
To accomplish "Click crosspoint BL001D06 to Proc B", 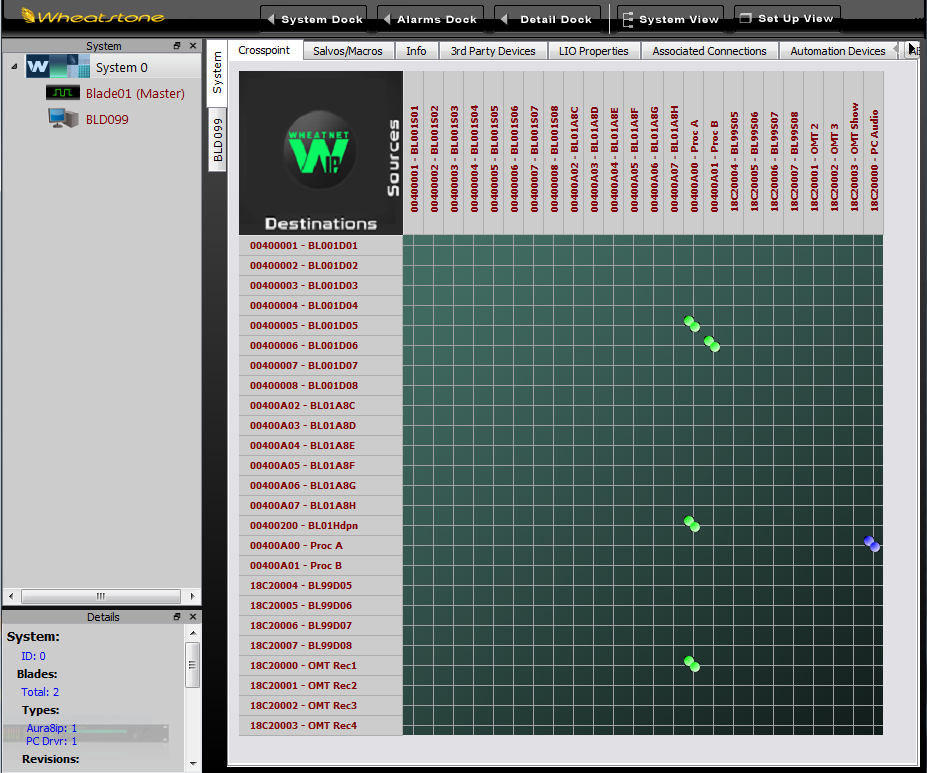I will pyautogui.click(x=712, y=344).
